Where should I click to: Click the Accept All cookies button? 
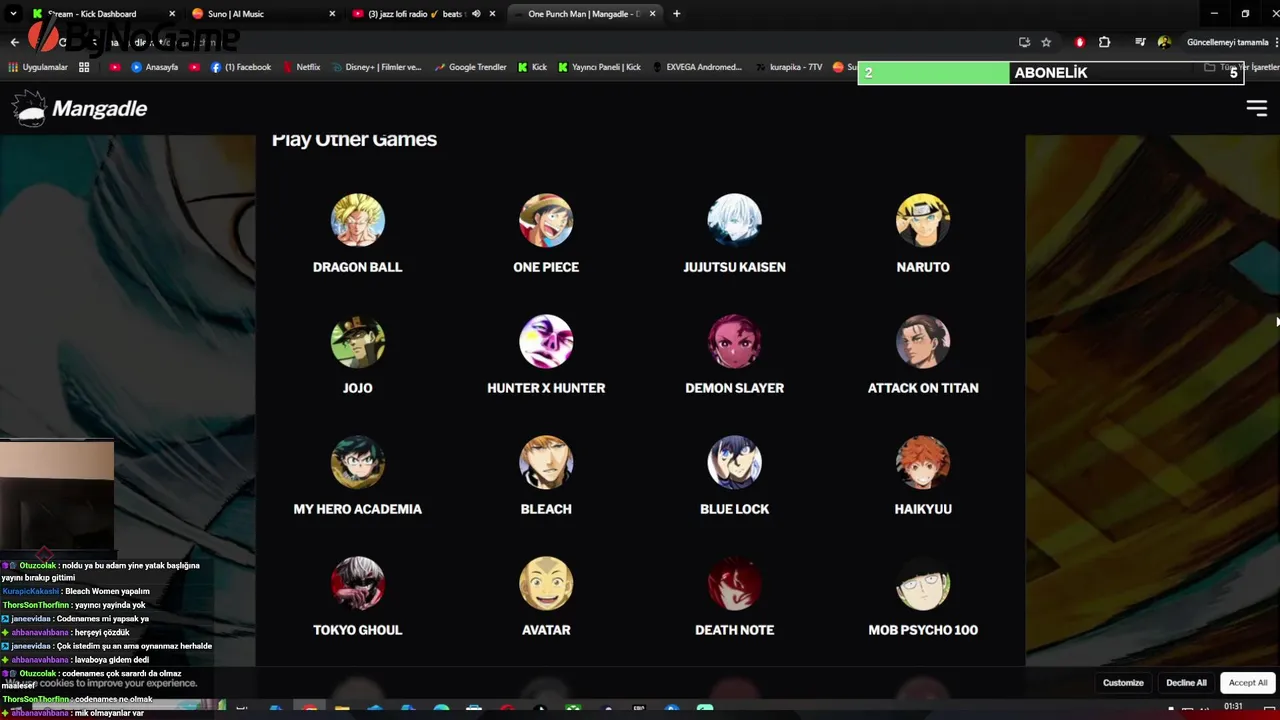[x=1248, y=682]
